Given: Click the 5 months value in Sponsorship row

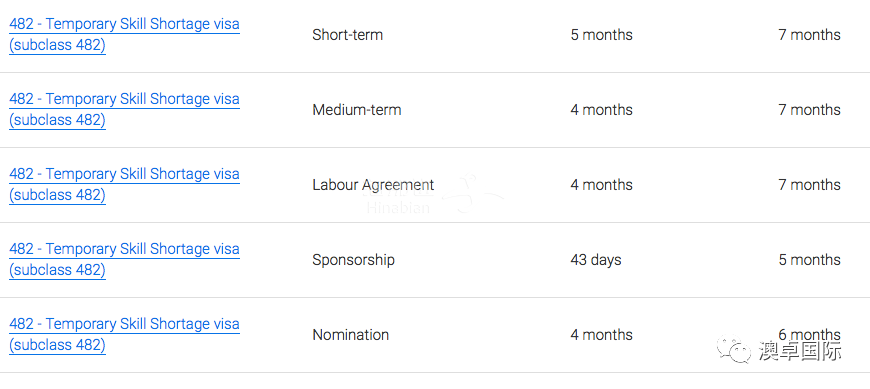Looking at the screenshot, I should click(x=810, y=260).
